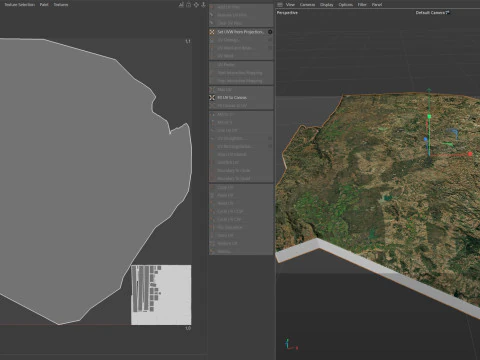Viewport: 480px width, 360px height.
Task: Open the Paint menu in texture editor
Action: coord(44,5)
